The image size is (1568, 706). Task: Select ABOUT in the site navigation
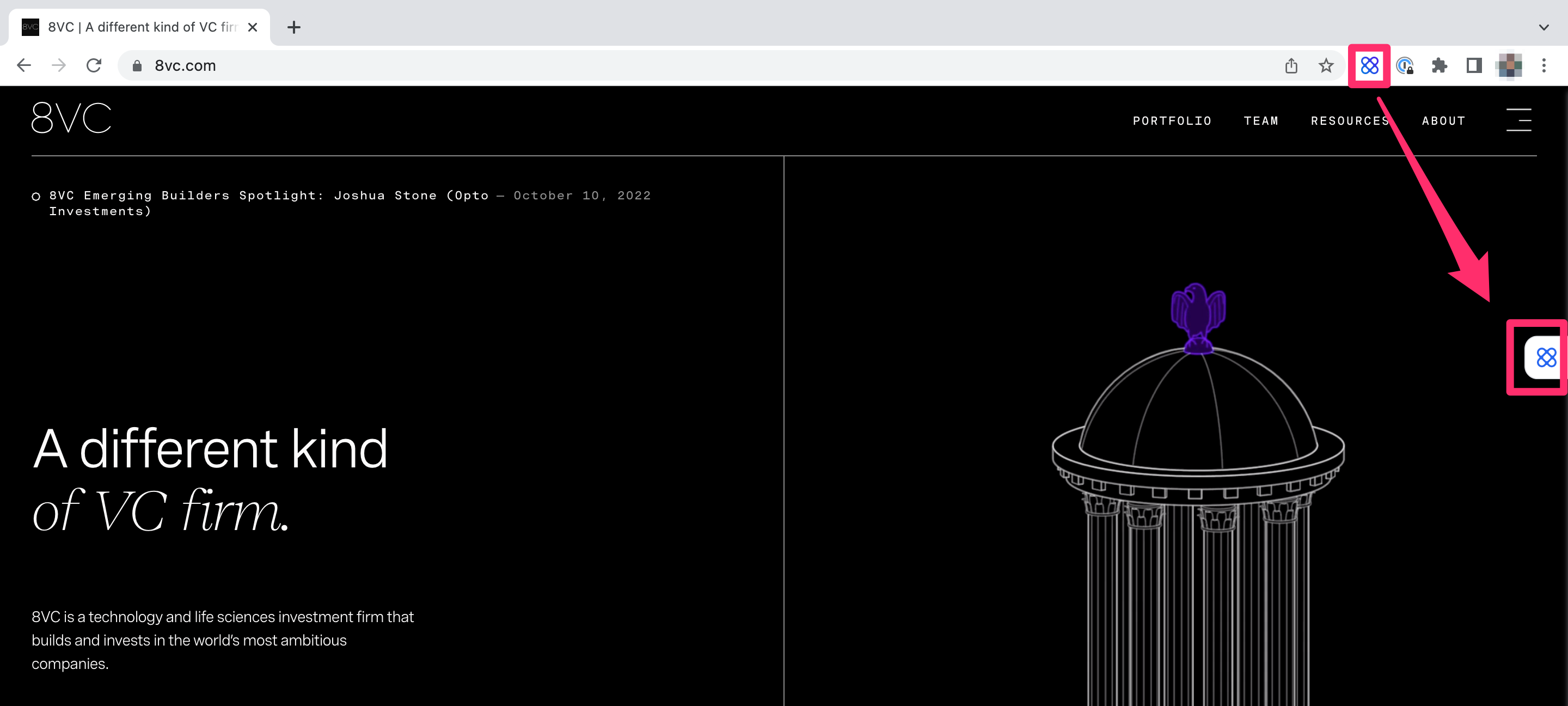pos(1443,120)
